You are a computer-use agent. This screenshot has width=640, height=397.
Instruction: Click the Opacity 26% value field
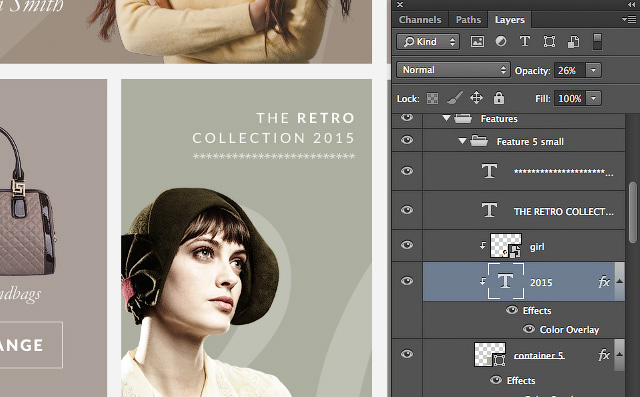pyautogui.click(x=570, y=71)
